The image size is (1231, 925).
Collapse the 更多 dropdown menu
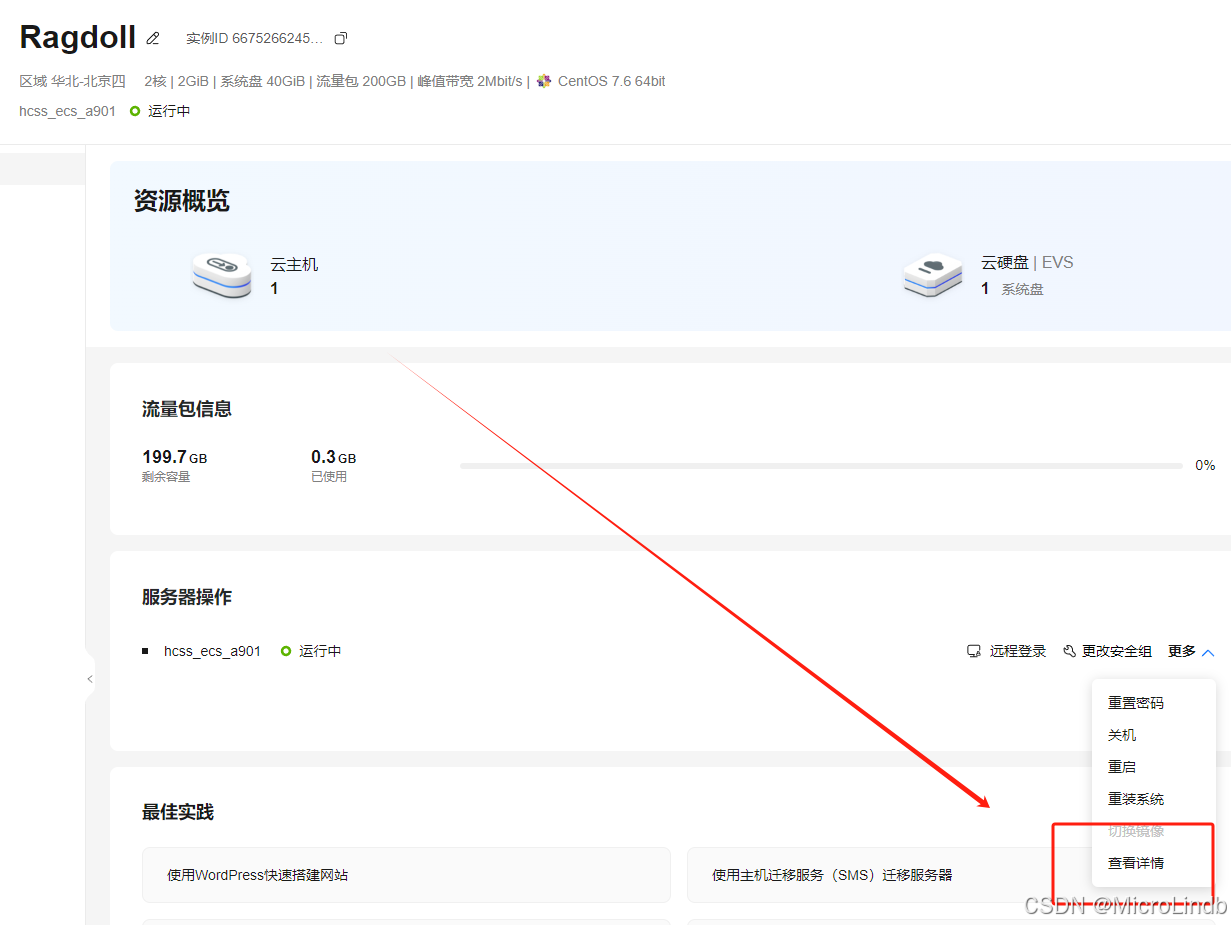[x=1192, y=651]
